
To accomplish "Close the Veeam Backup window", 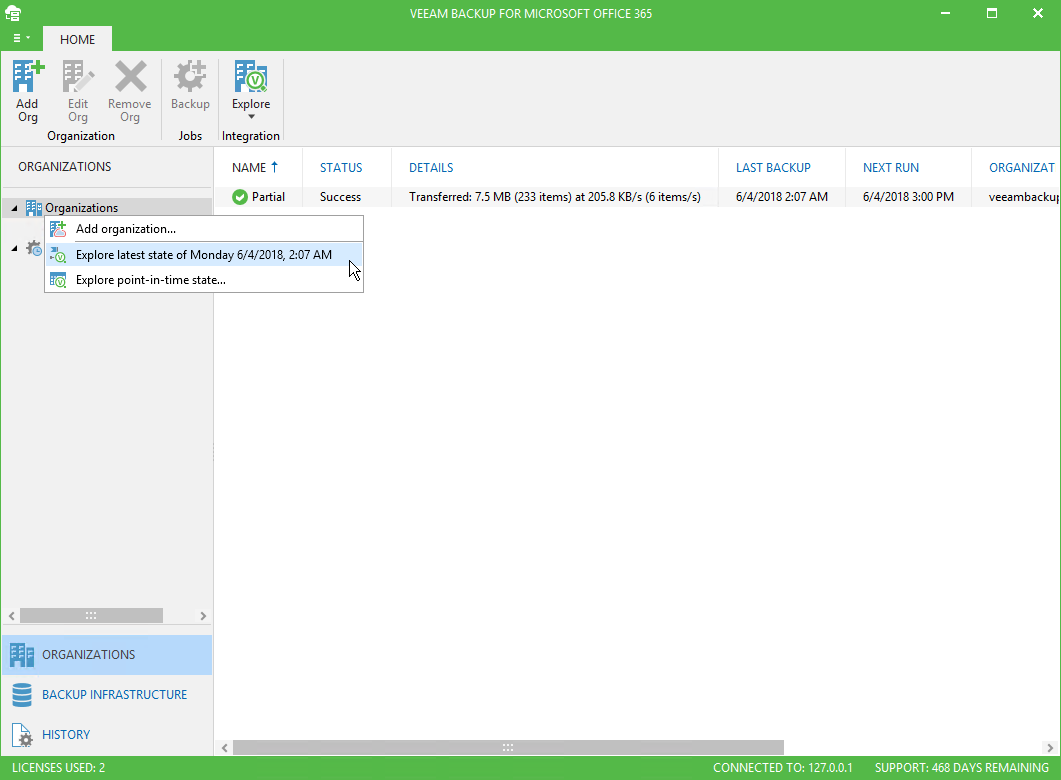I will (1038, 13).
